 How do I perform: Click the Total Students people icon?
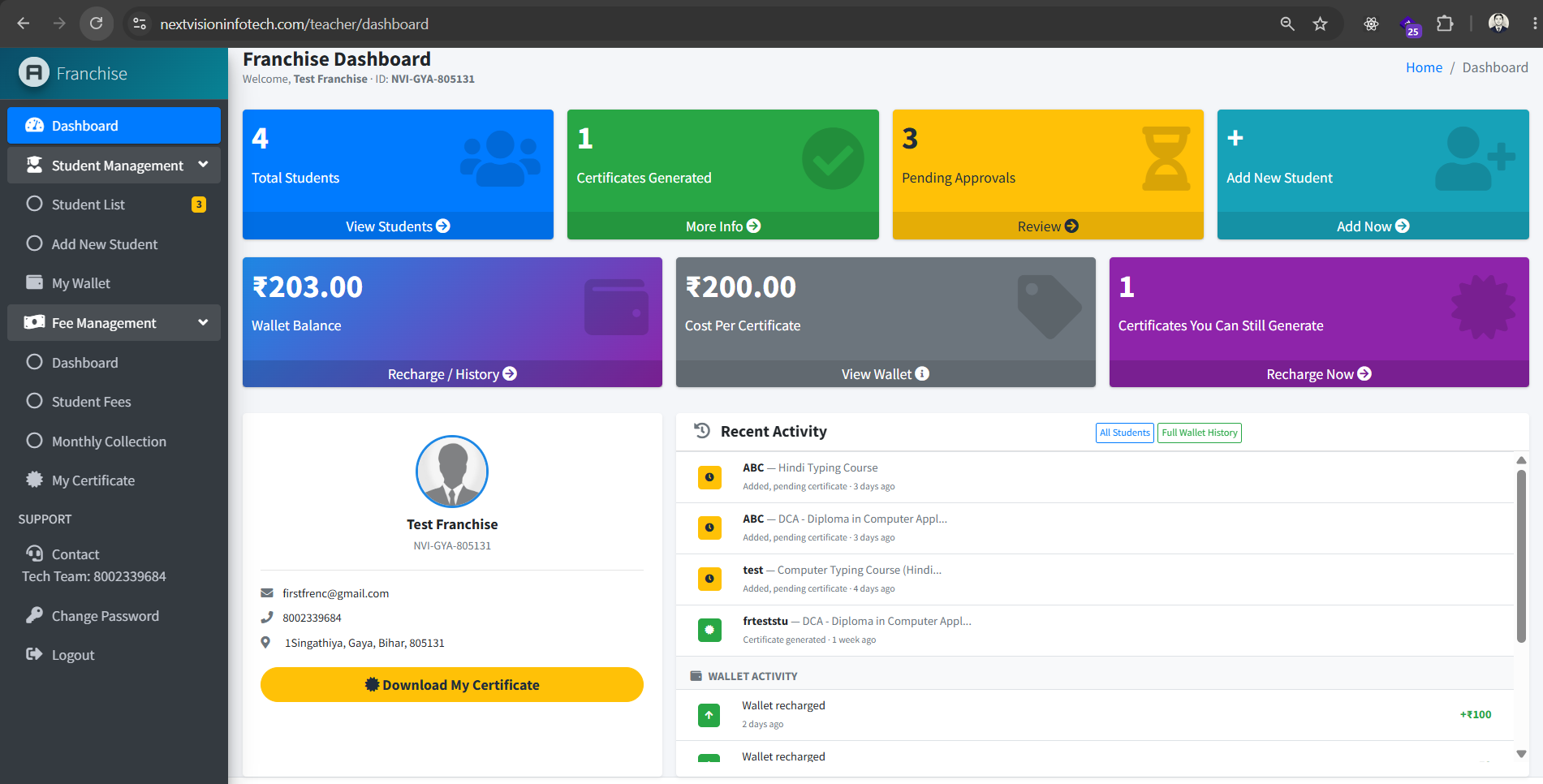click(x=500, y=157)
